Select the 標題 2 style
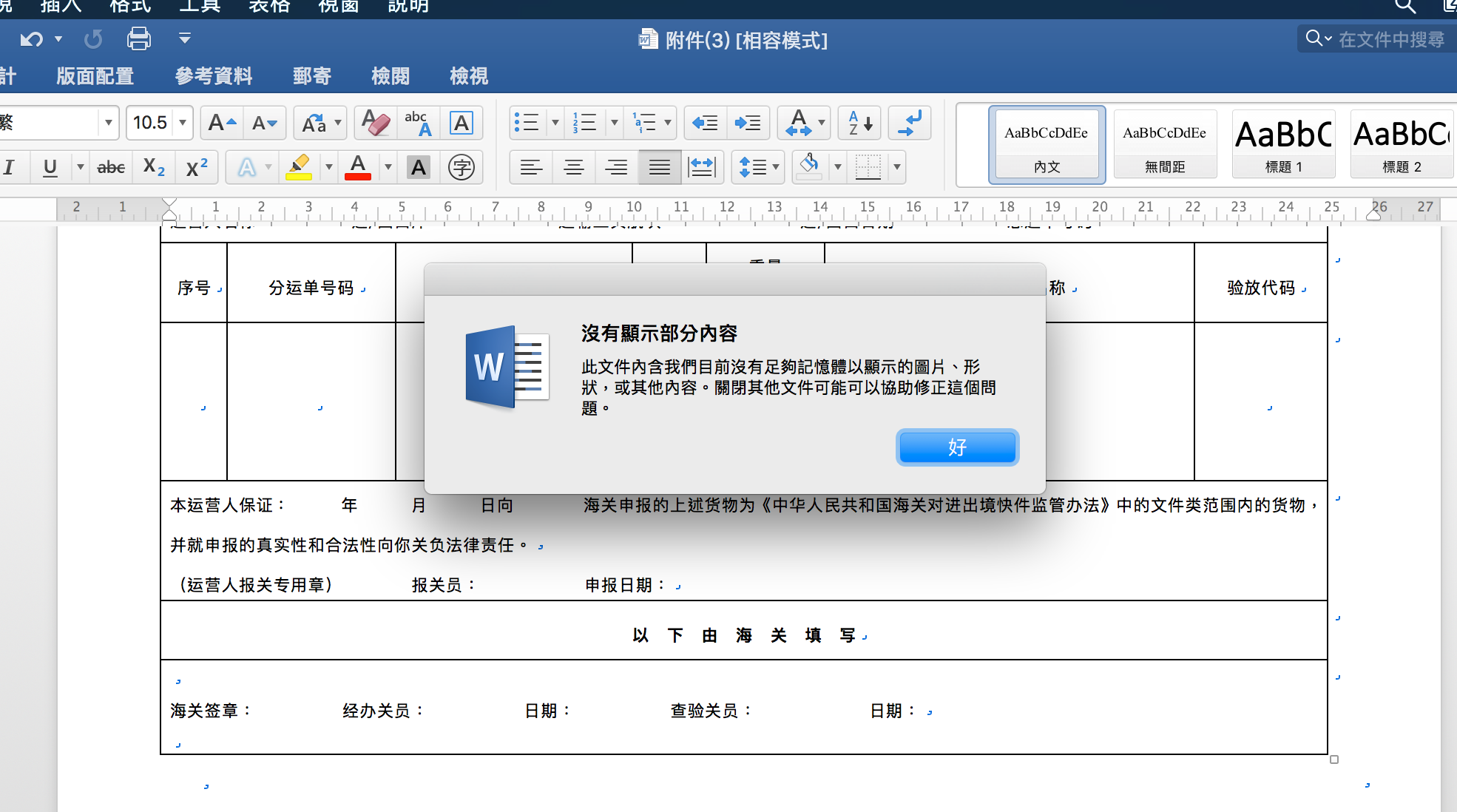The image size is (1457, 812). 1402,144
